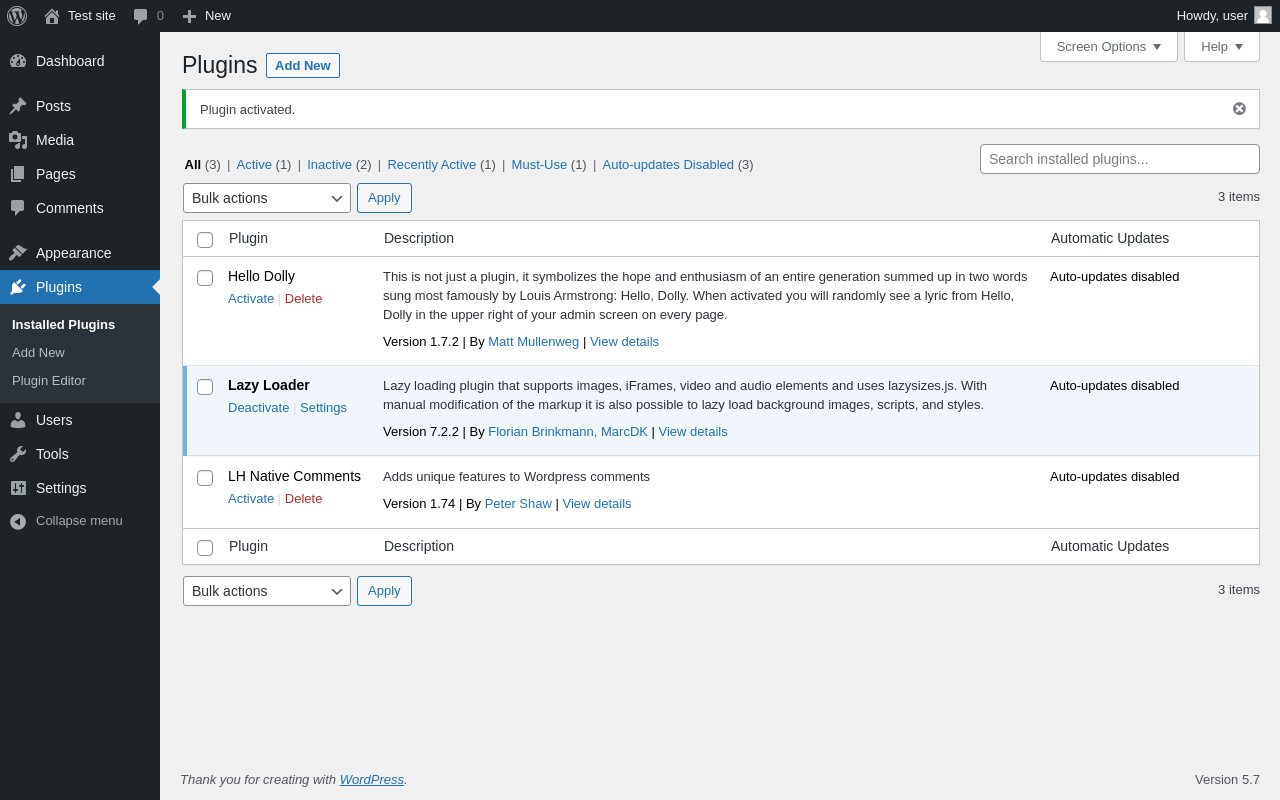Open the WordPress footer link
The width and height of the screenshot is (1280, 800).
click(x=372, y=779)
